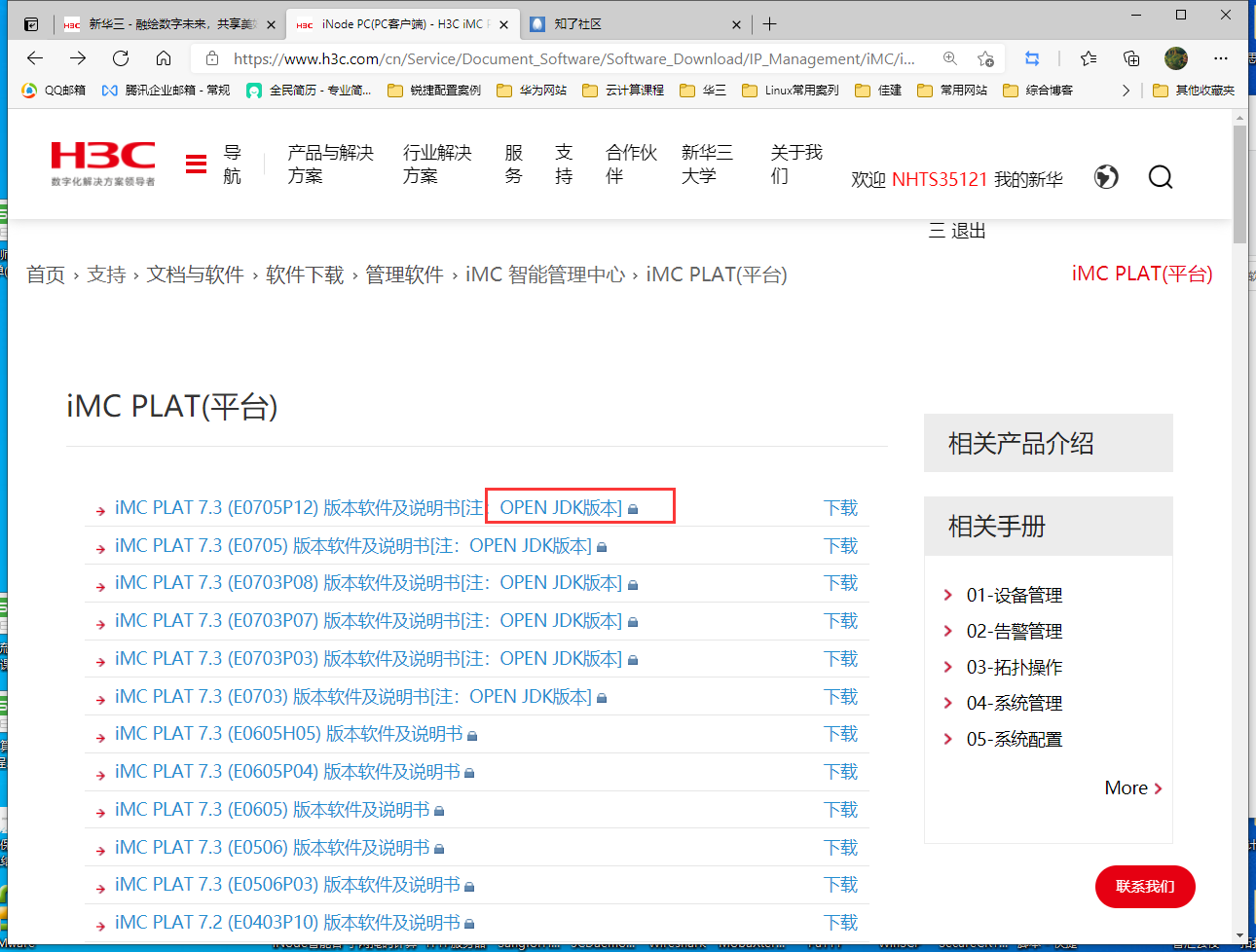1256x952 pixels.
Task: Click the lock icon beside E0403P10 entry
Action: tap(469, 924)
